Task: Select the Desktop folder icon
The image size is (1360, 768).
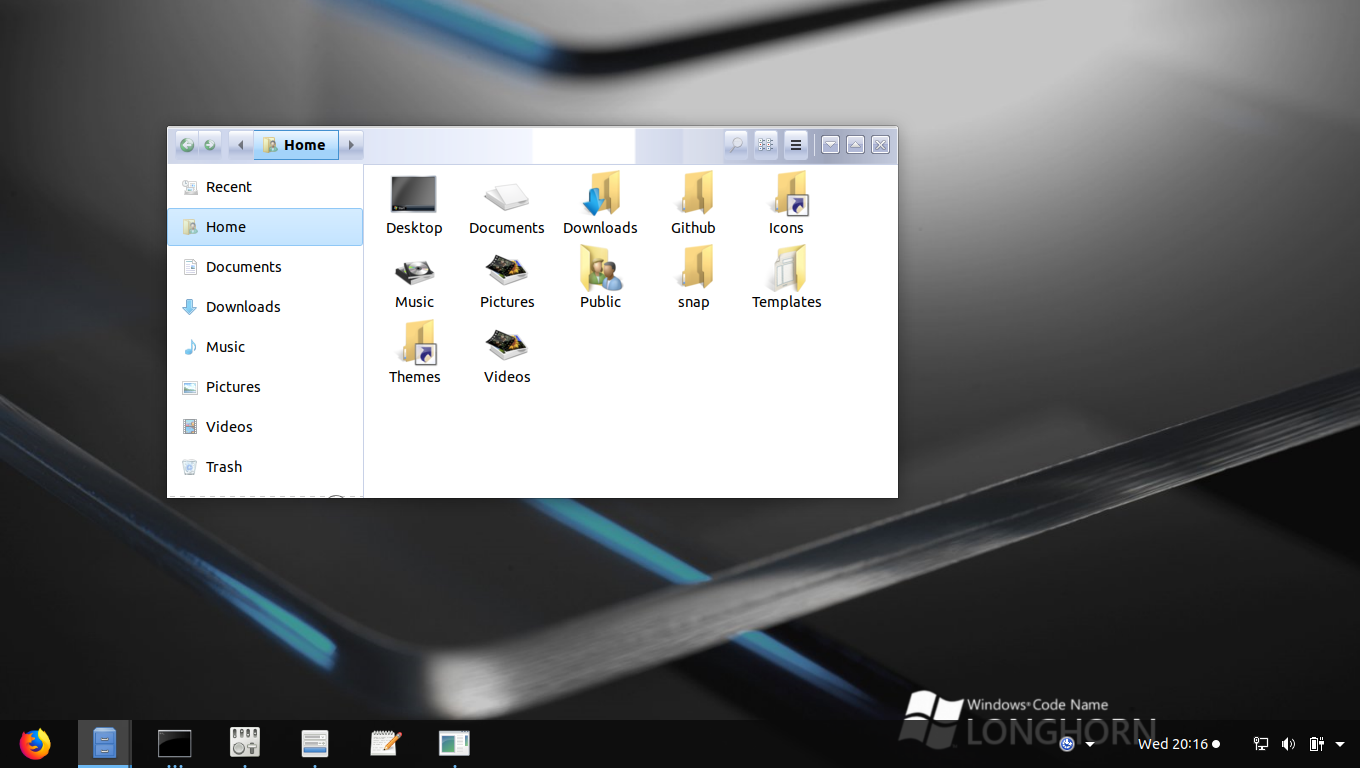Action: tap(414, 194)
